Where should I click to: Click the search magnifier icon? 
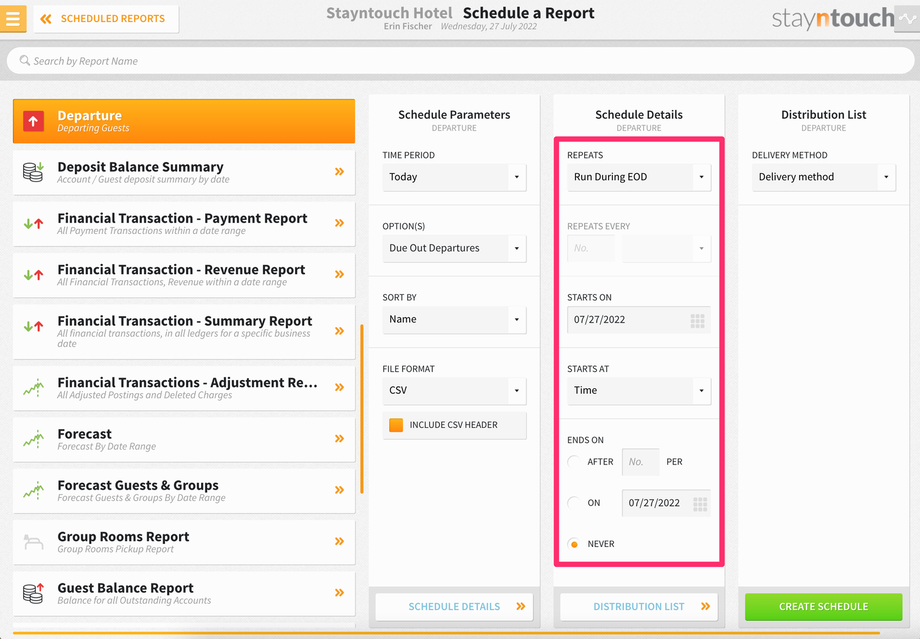(25, 60)
